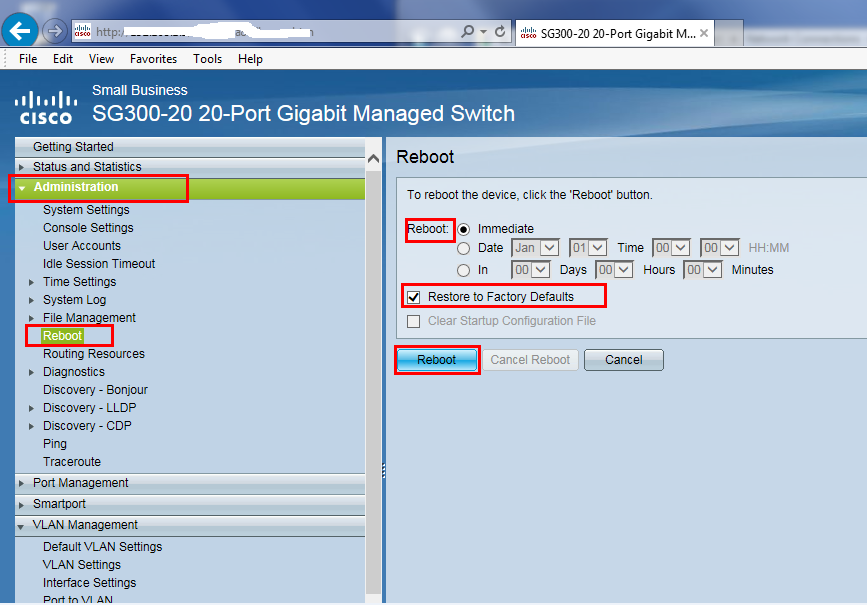Open Default VLAN Settings page
Screen dimensions: 867x606
tap(102, 547)
